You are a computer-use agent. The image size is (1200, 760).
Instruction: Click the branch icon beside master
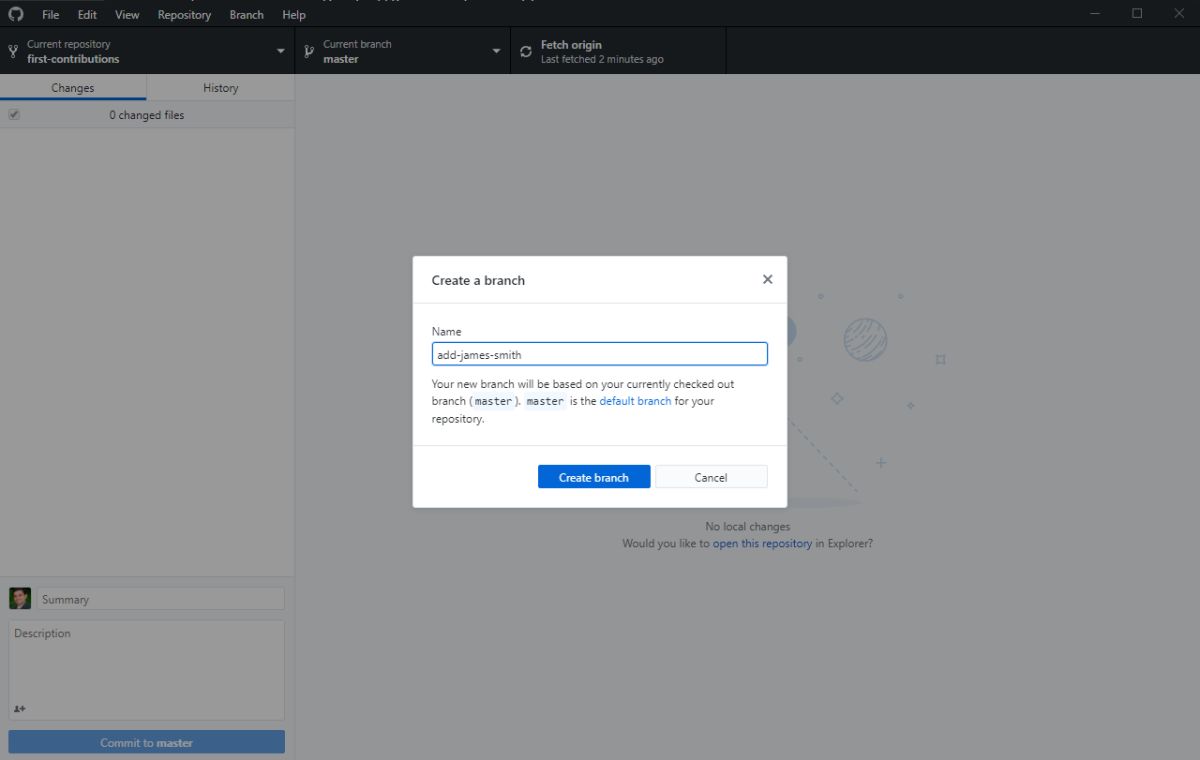309,51
